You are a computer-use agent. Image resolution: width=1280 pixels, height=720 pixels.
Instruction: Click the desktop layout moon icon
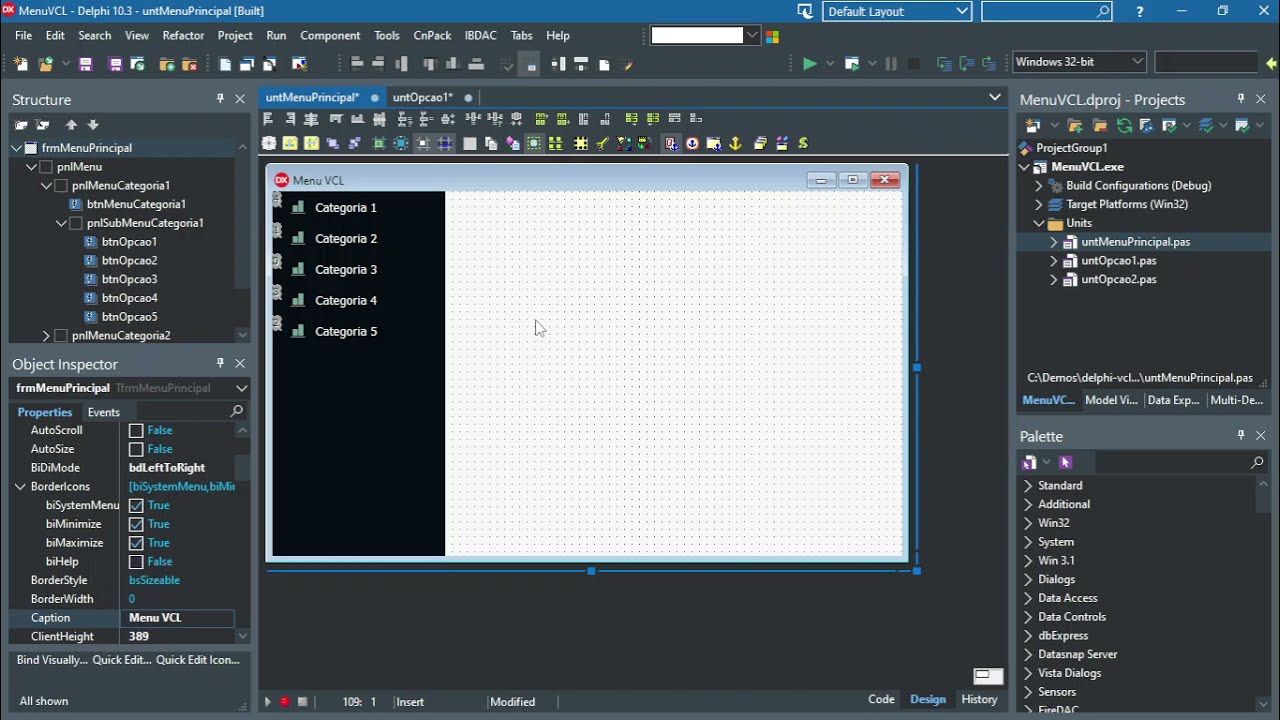pyautogui.click(x=806, y=11)
